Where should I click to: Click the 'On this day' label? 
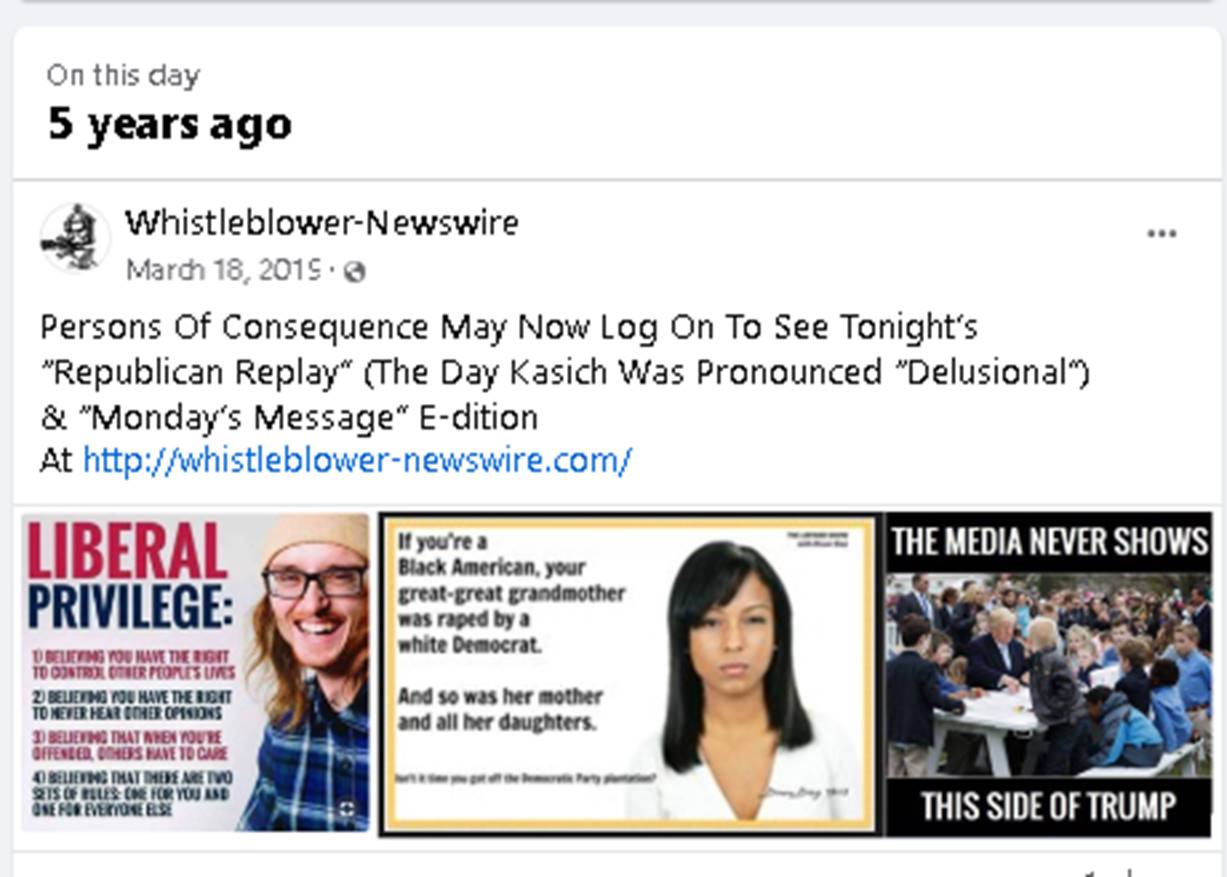[x=123, y=75]
